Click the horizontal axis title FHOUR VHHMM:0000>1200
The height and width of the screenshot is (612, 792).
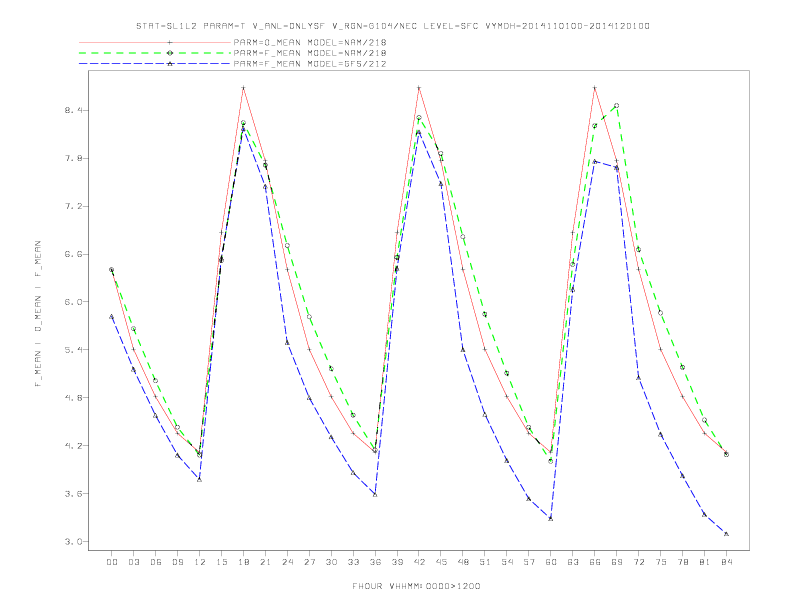pyautogui.click(x=416, y=586)
